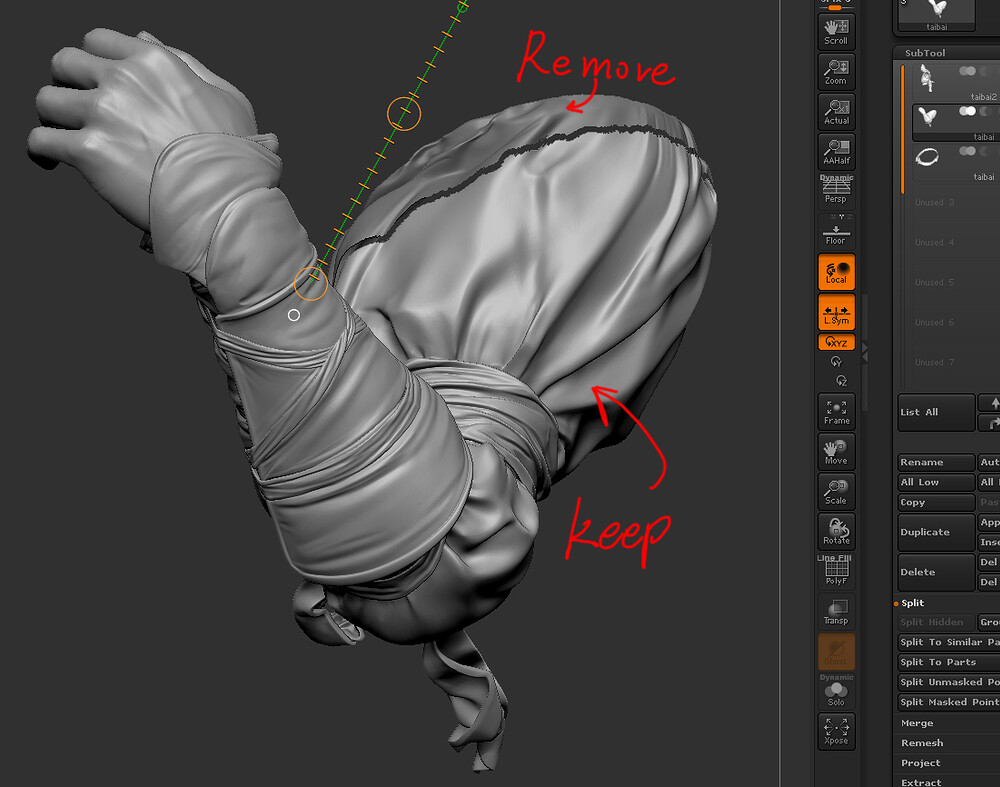
Task: Click the taibai tool thumbnail at top
Action: [x=936, y=15]
